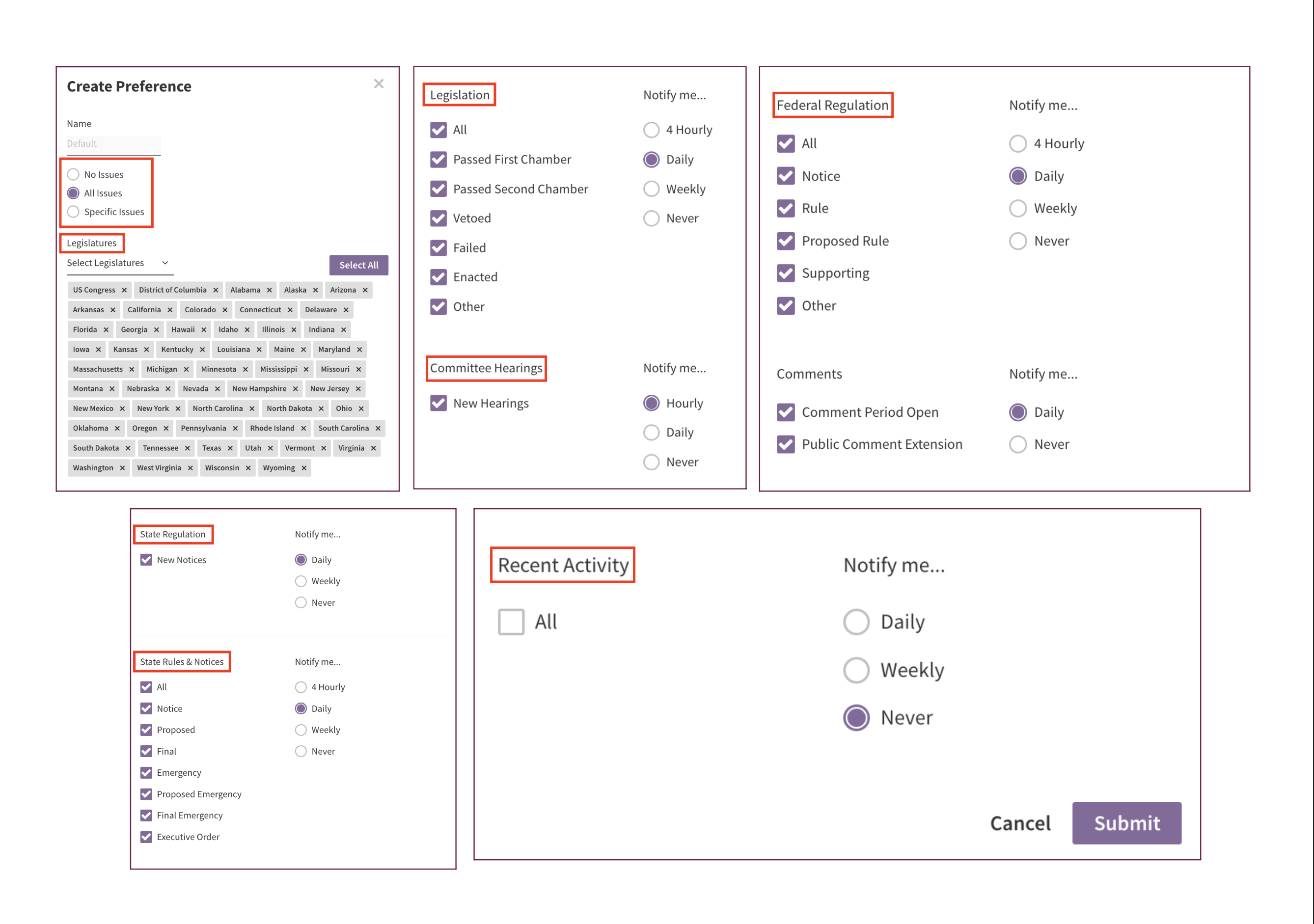
Task: Remove the Wyoming tag
Action: pos(304,468)
